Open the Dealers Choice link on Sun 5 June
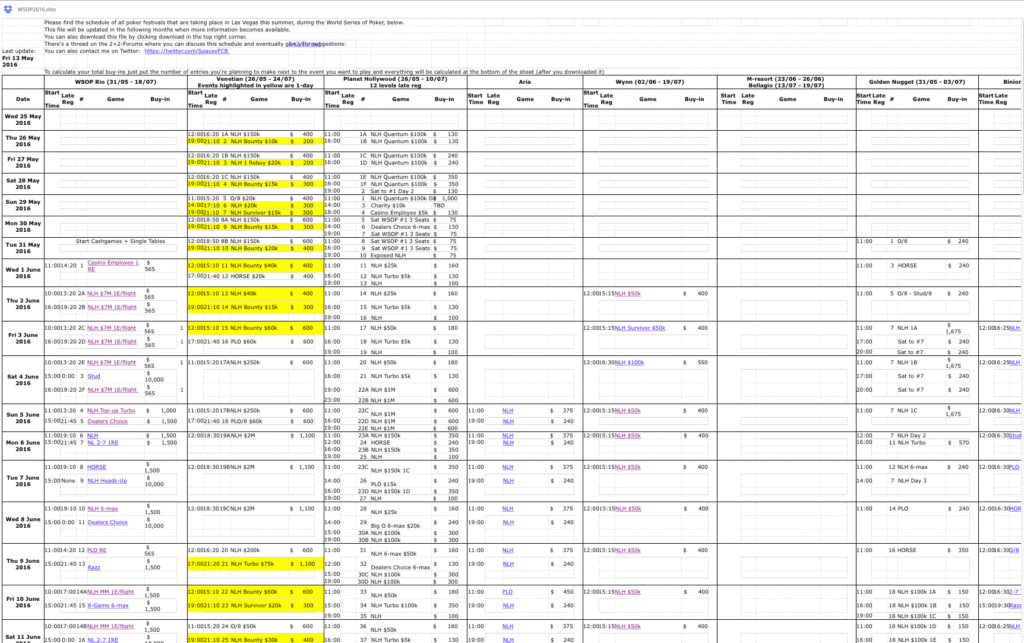 107,421
